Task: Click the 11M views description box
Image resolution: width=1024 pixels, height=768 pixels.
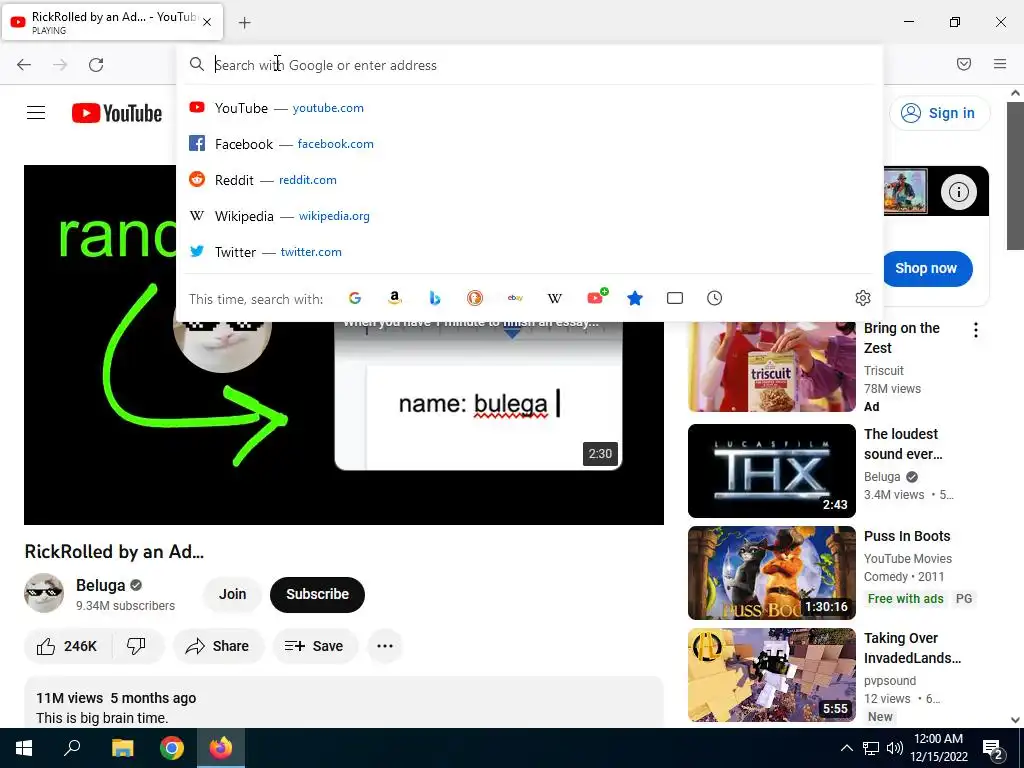Action: click(344, 702)
